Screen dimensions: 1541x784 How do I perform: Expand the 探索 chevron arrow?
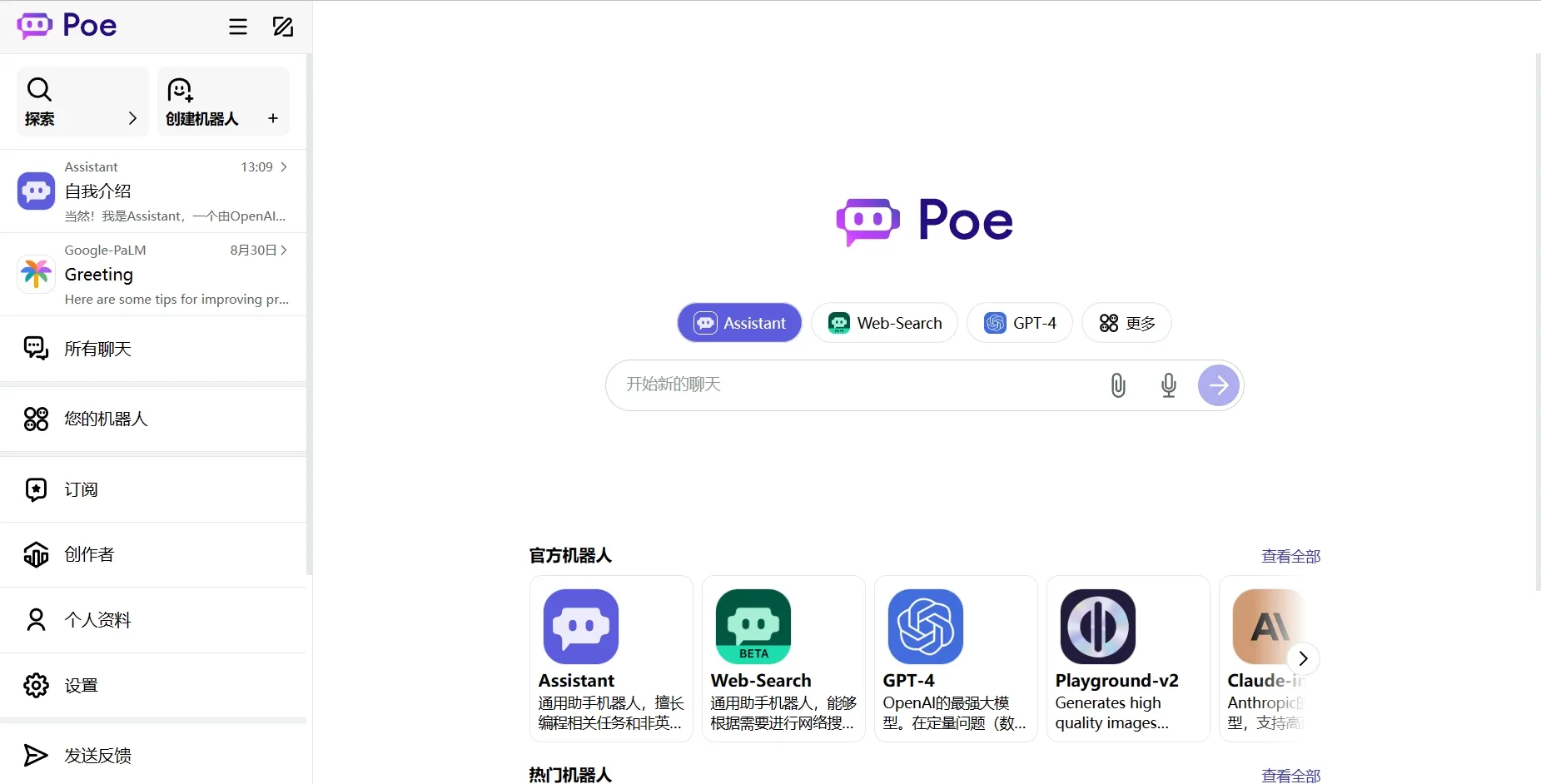click(x=132, y=118)
